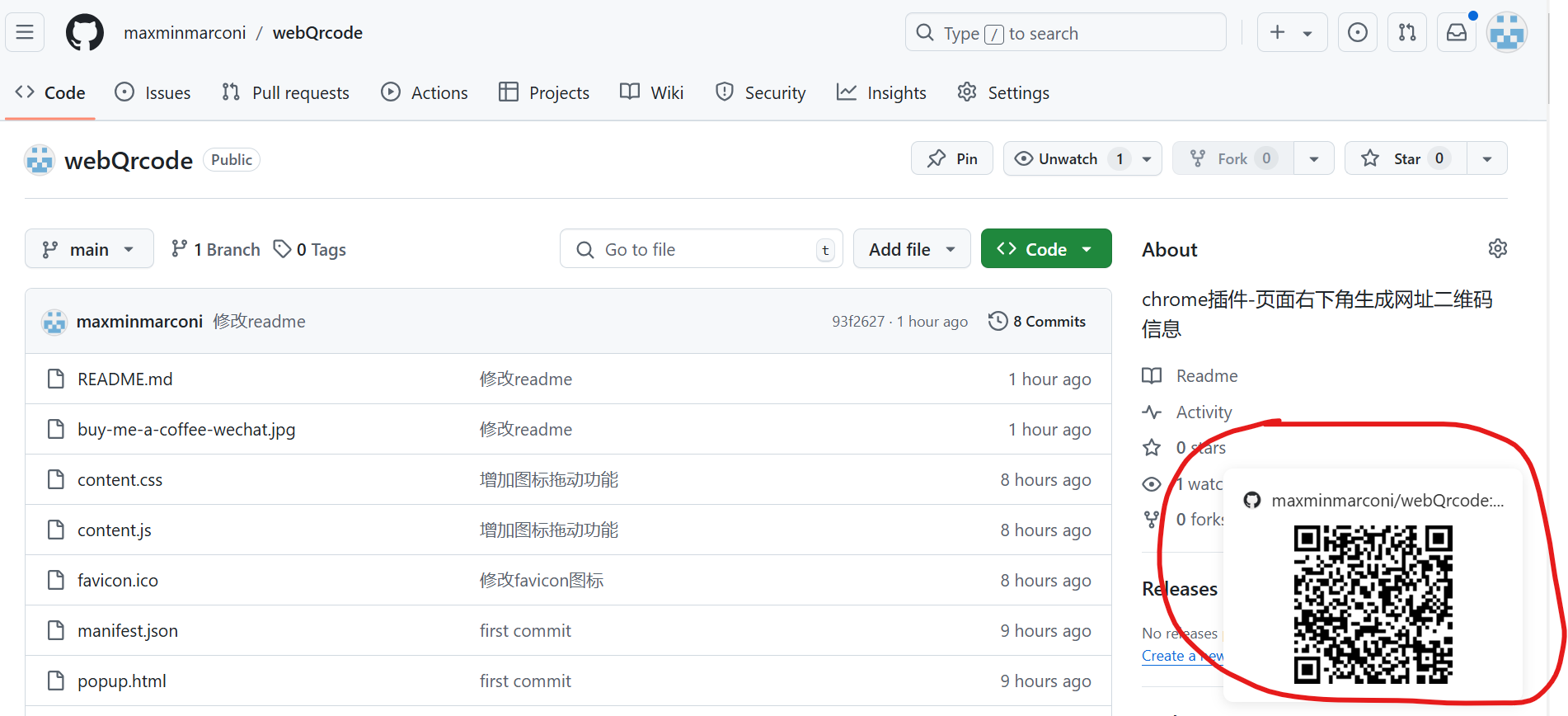Click the Readme book icon in About

pos(1152,376)
